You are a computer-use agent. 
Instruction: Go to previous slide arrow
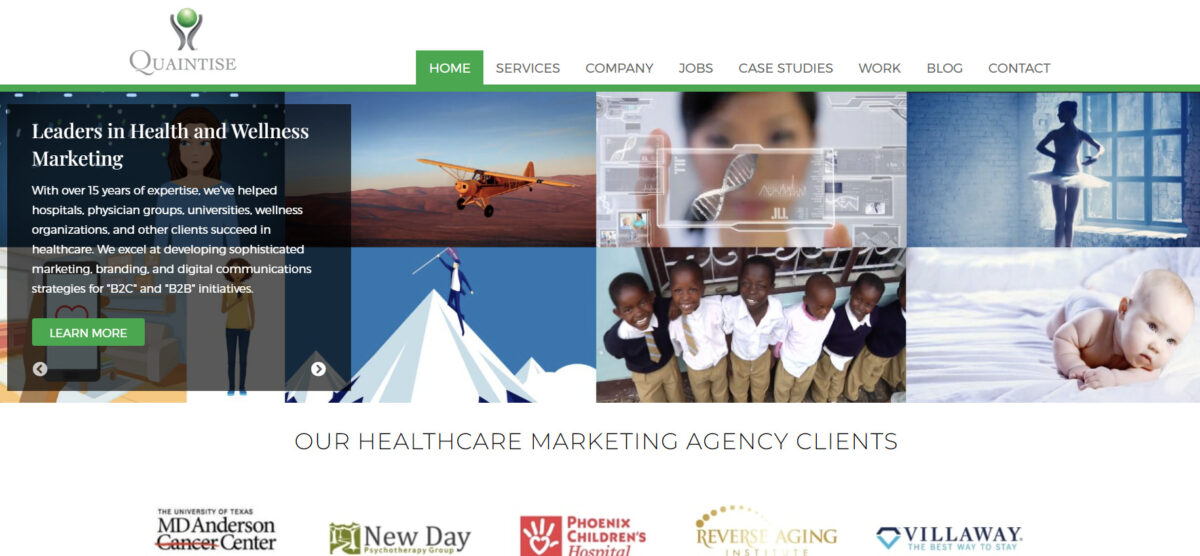point(40,369)
